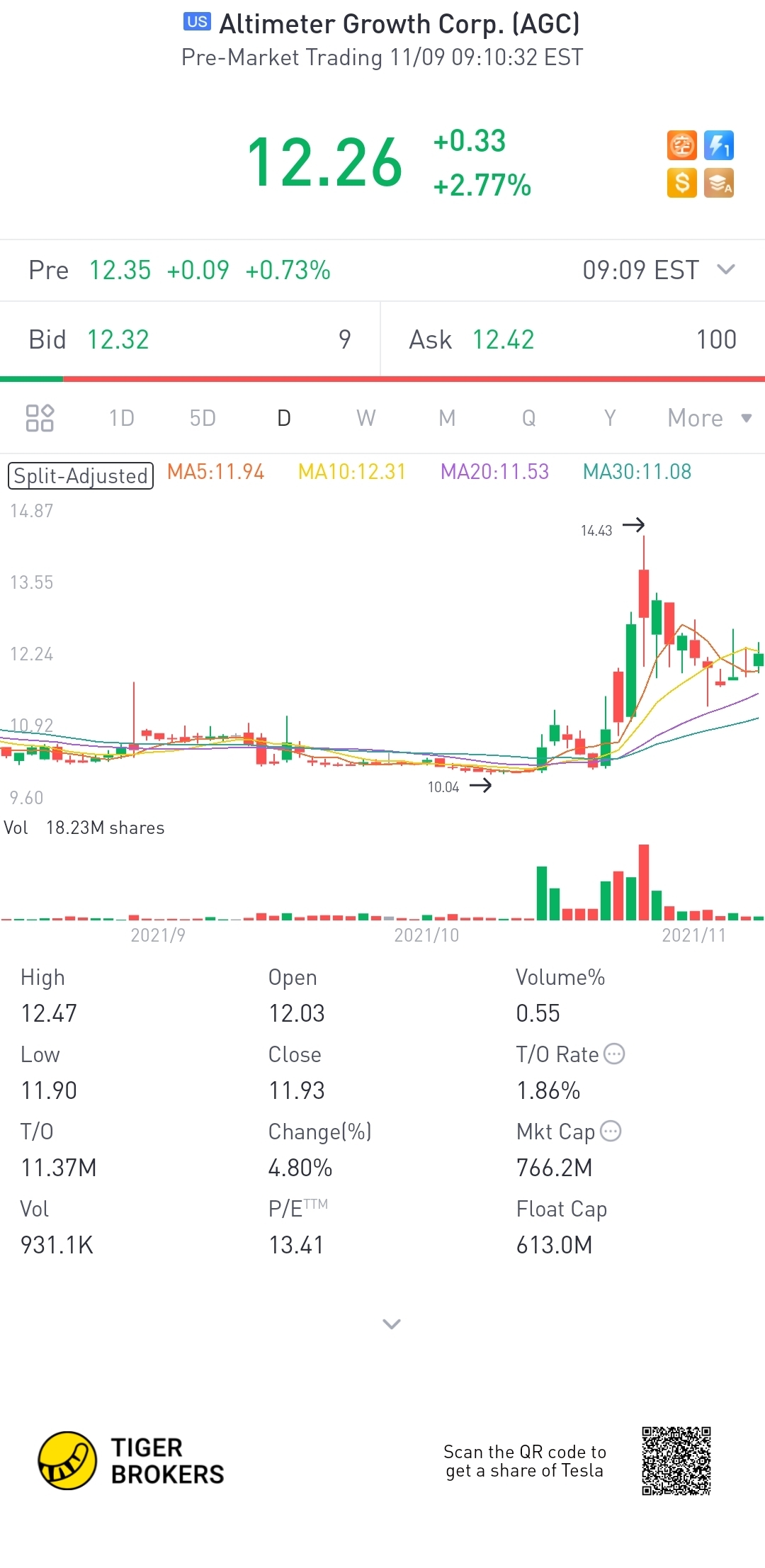Image resolution: width=765 pixels, height=1568 pixels.
Task: Tap the Ask 12.42 price
Action: pos(503,339)
